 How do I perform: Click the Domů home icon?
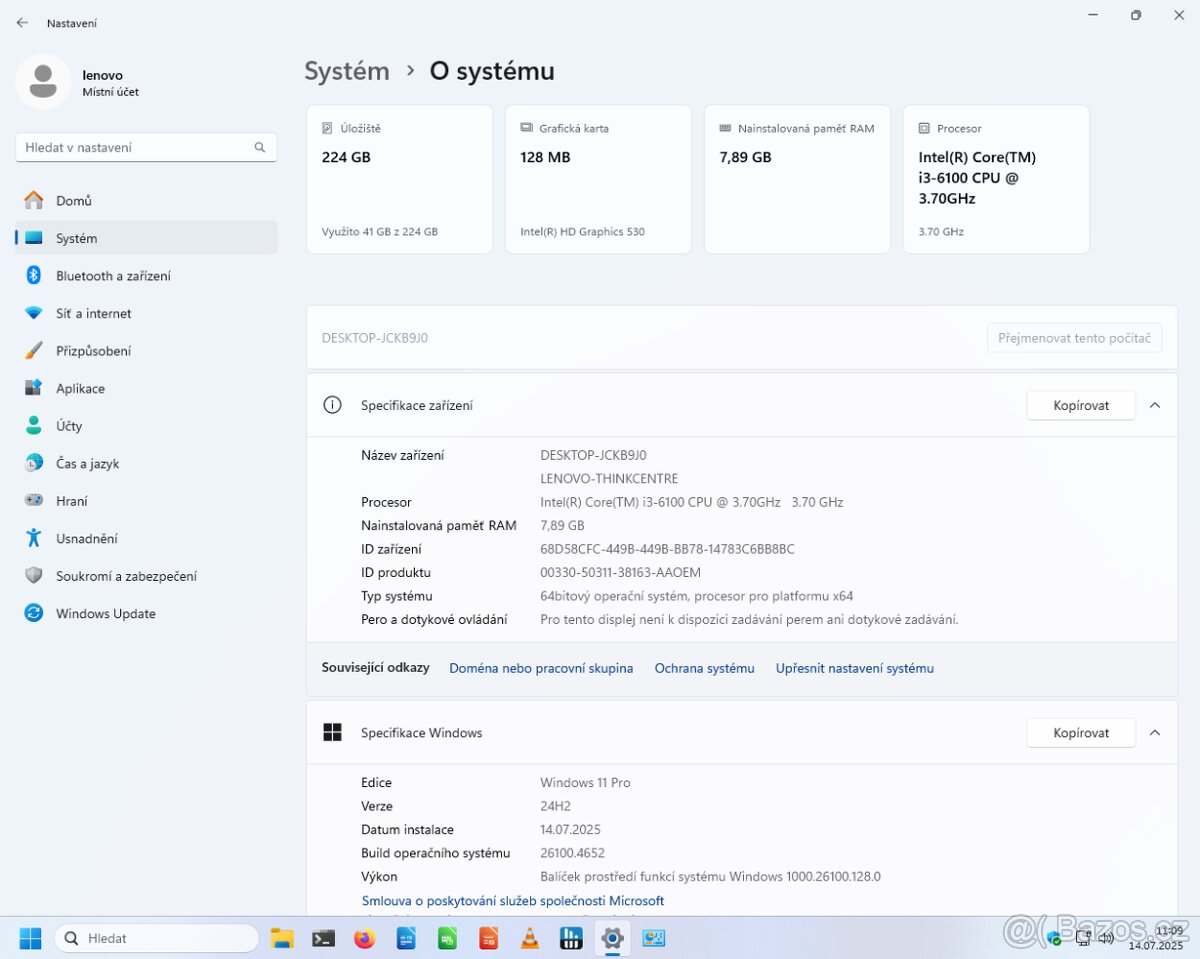point(31,200)
